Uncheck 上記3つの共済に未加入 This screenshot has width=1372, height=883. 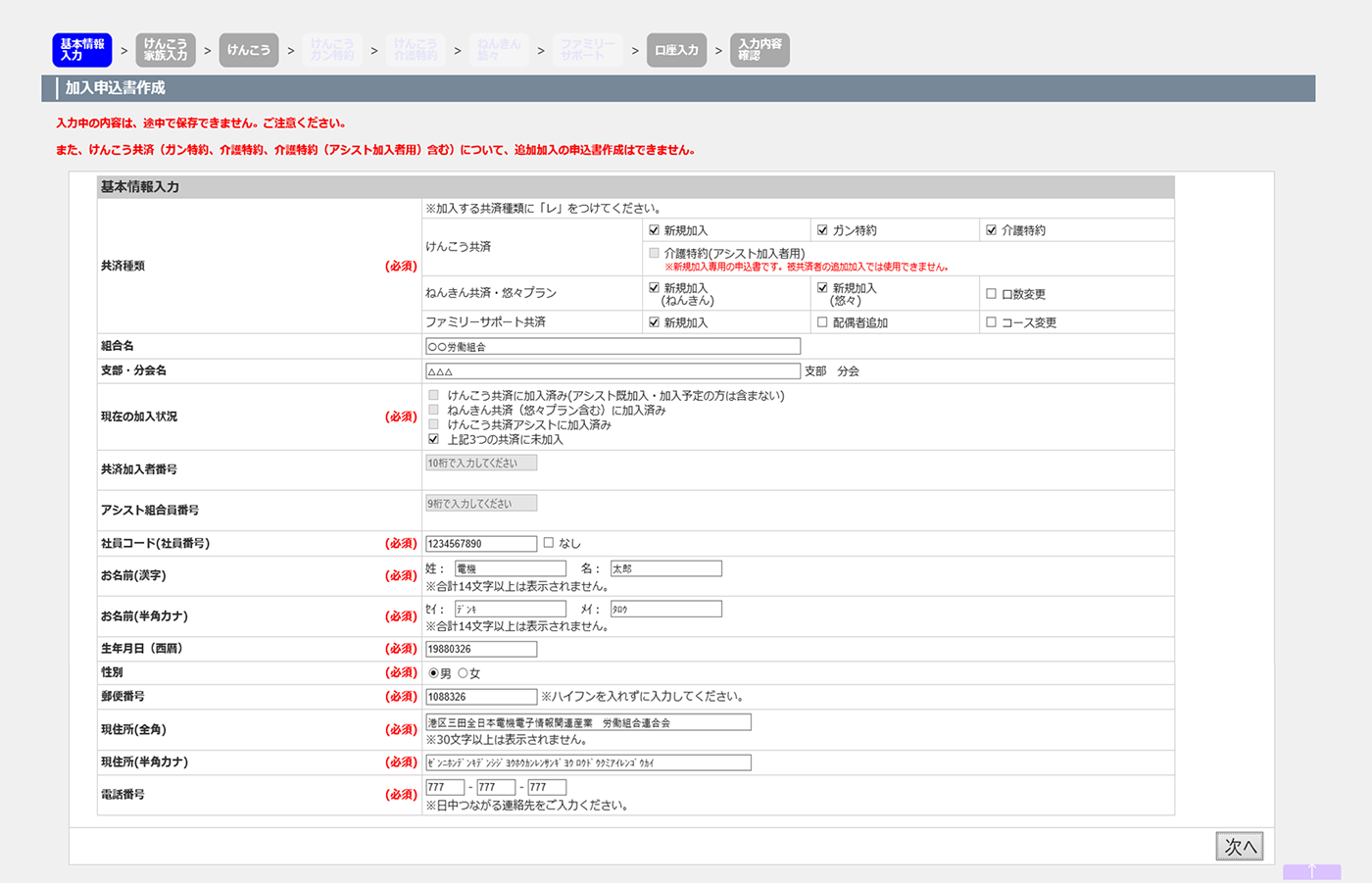click(x=433, y=439)
